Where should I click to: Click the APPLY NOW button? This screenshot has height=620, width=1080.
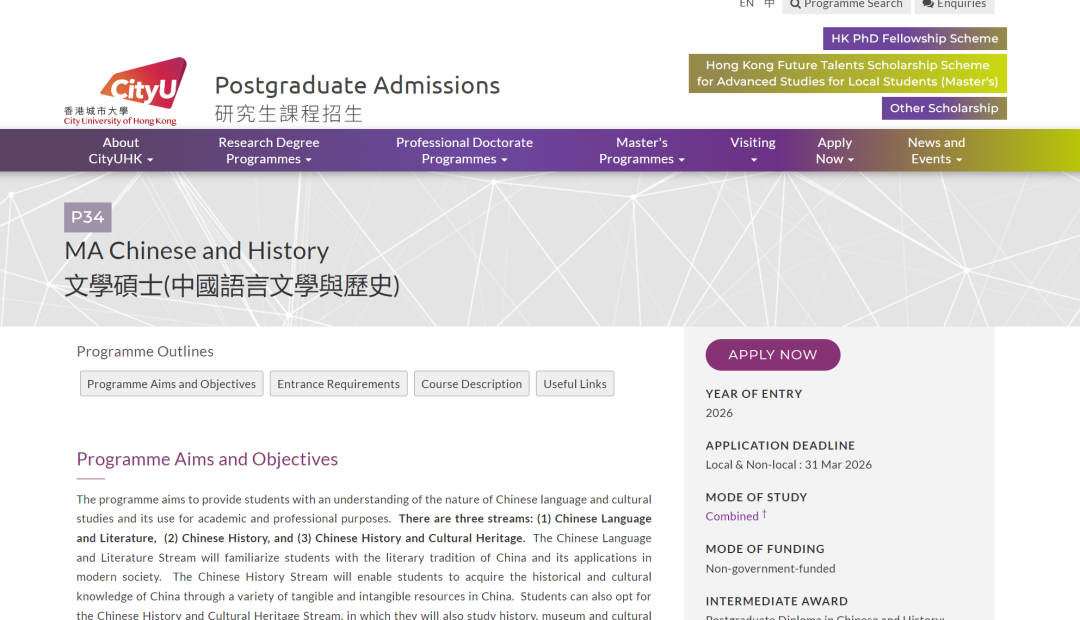(772, 355)
